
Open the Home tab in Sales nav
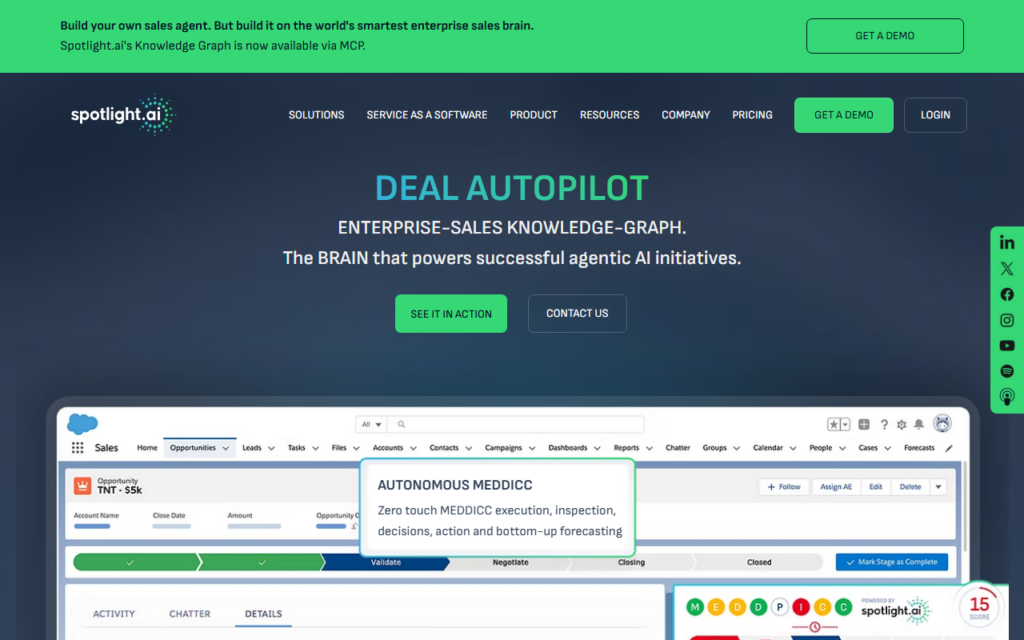147,448
